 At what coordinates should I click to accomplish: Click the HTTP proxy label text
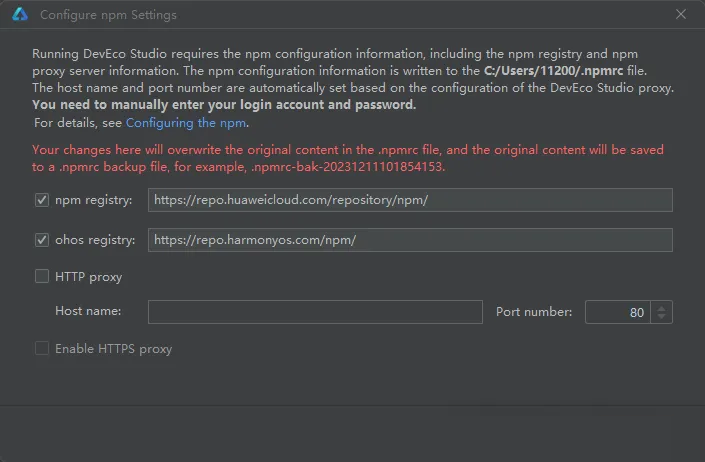point(89,277)
